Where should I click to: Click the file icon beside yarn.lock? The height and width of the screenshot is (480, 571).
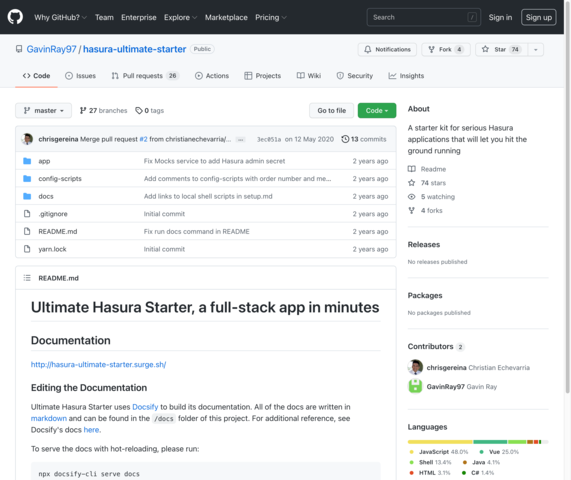tap(27, 249)
